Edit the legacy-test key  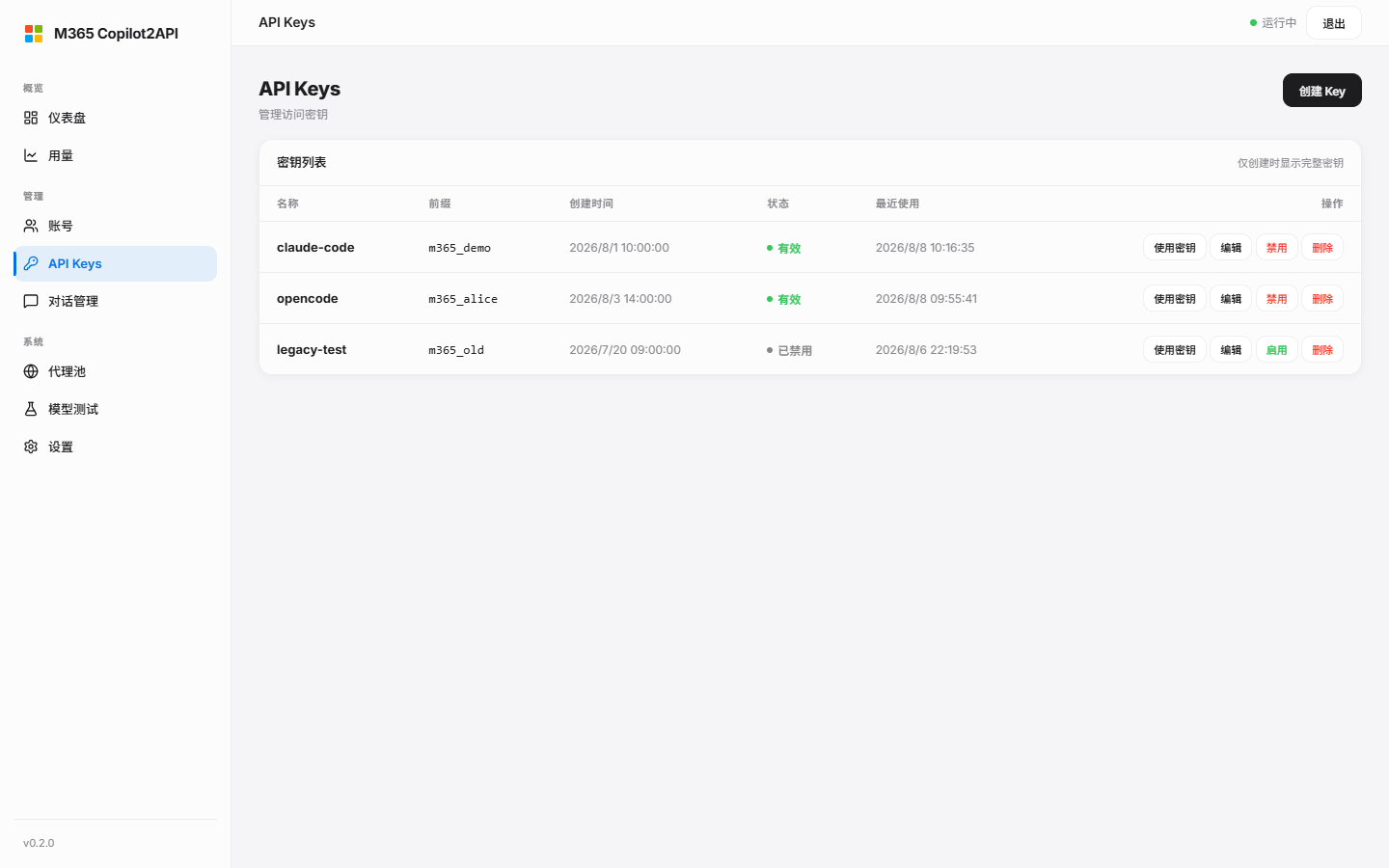1231,350
